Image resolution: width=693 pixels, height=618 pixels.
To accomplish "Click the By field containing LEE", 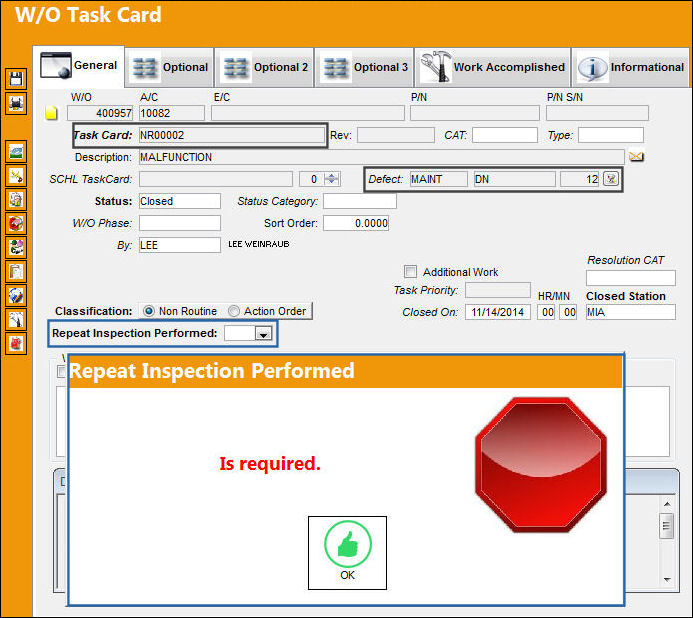I will 179,245.
